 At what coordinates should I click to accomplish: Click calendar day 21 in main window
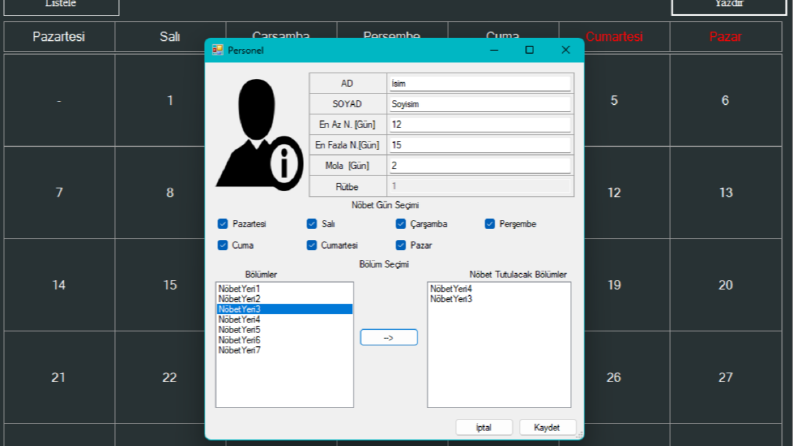point(59,377)
